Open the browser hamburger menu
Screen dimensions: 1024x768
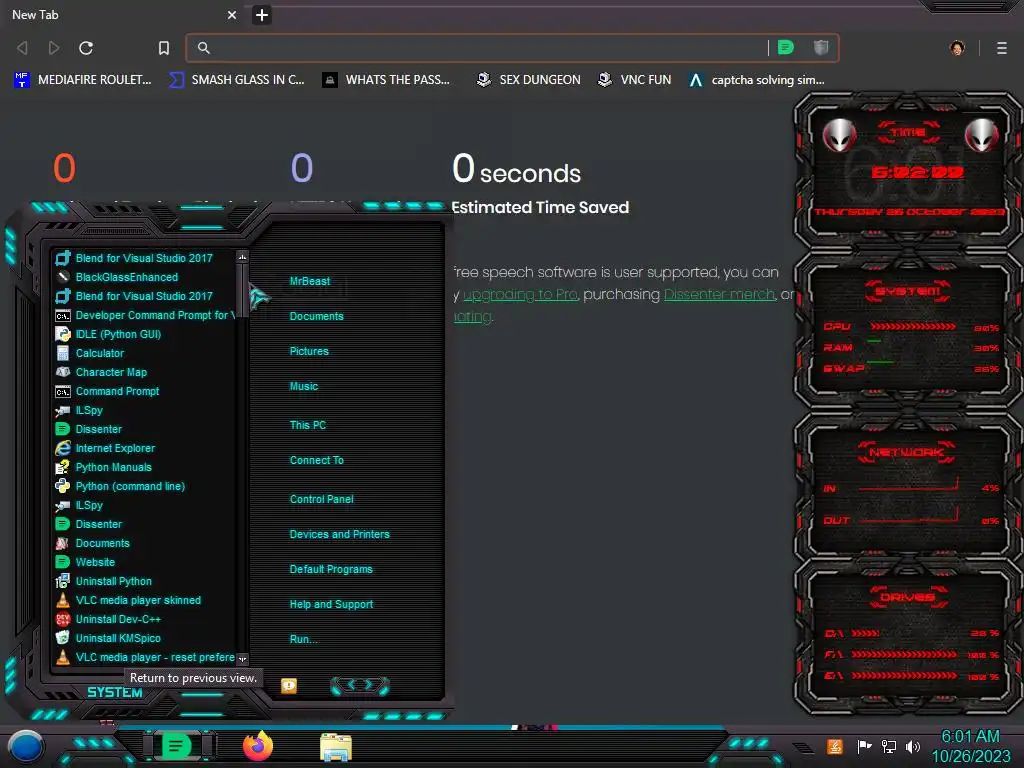(1001, 48)
